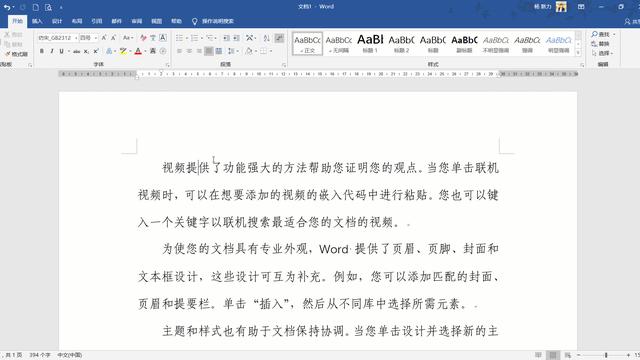Apply strikethrough formatting
Screen dimensions: 640x360
(76, 51)
